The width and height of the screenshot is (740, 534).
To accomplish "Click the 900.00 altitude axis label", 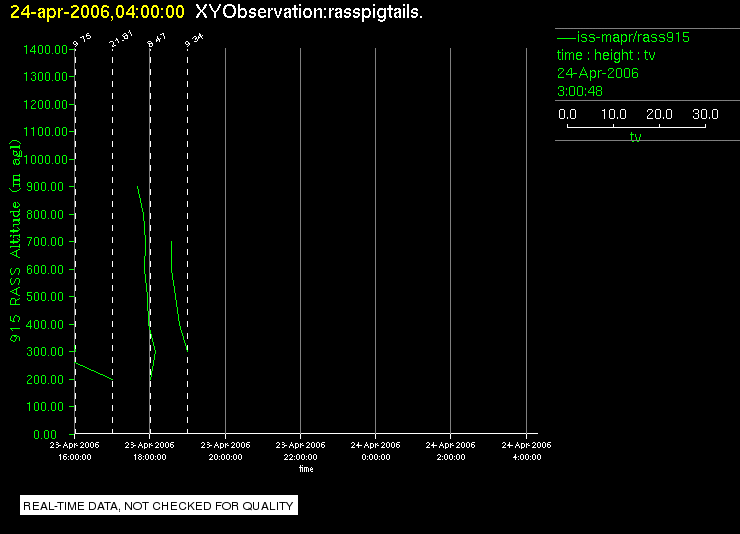I will pos(45,187).
